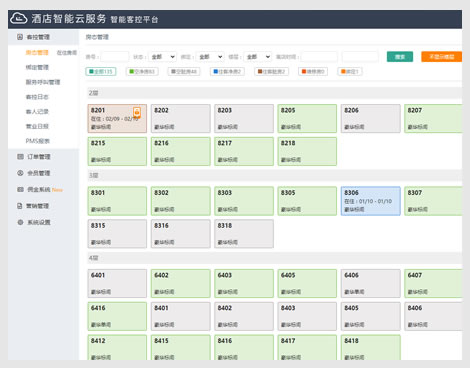Toggle the 空脏房48 filter chip
The image size is (470, 368).
click(184, 71)
